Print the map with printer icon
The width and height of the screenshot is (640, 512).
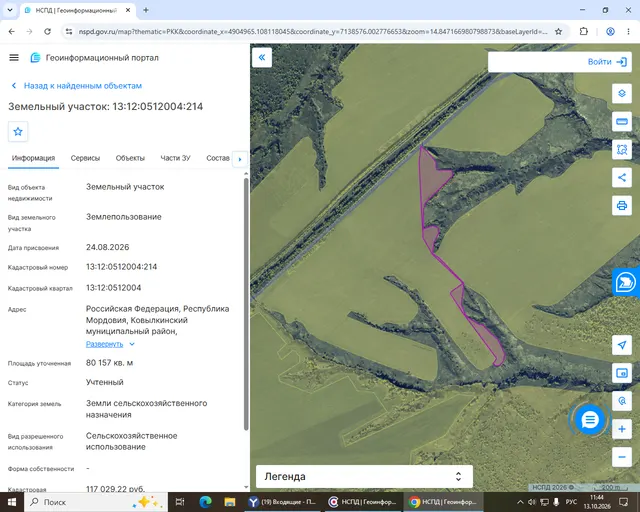pyautogui.click(x=622, y=205)
